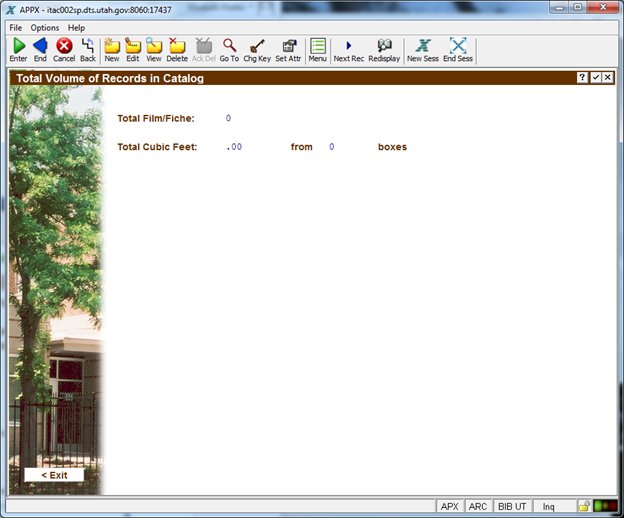
Task: Click the ARC status bar entry
Action: [x=478, y=506]
